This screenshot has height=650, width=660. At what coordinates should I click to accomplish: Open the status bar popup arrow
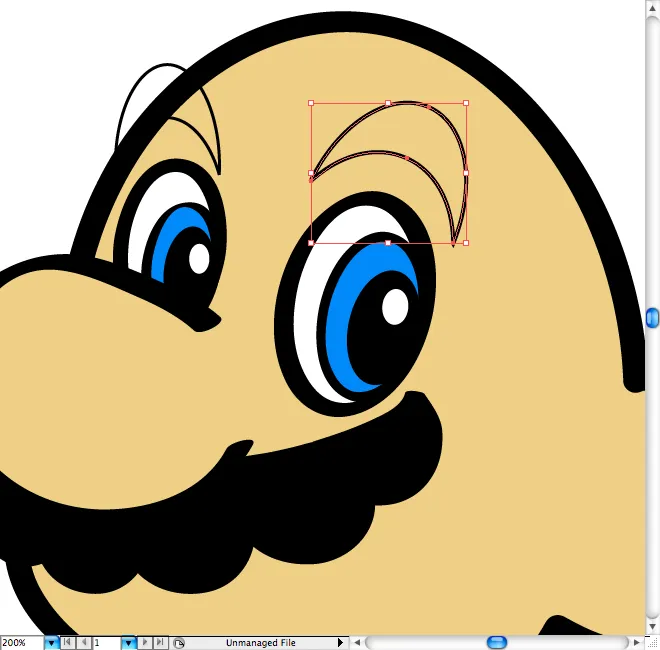point(341,643)
